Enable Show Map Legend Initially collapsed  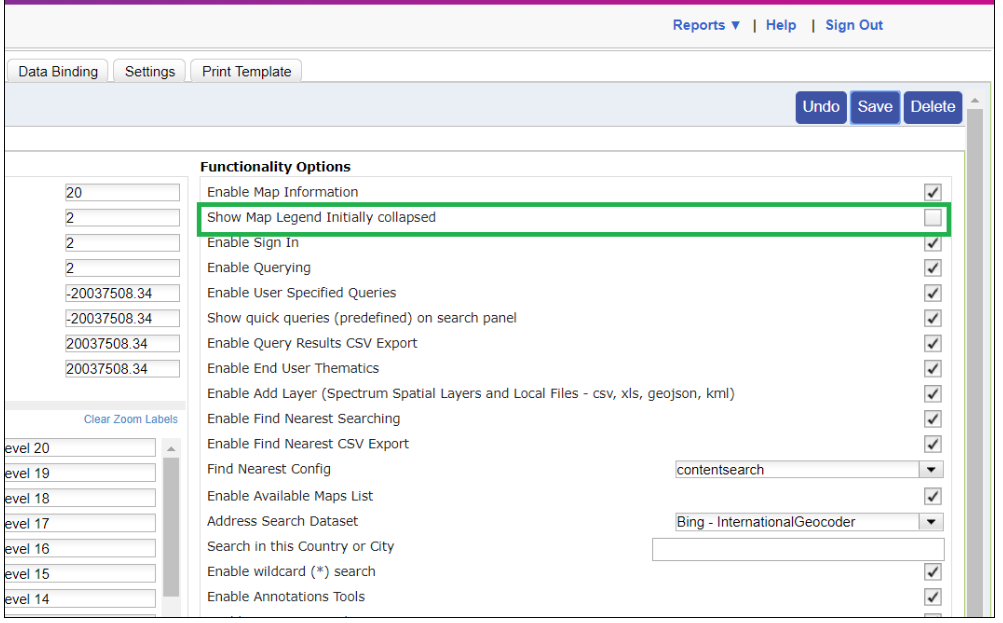[x=933, y=217]
